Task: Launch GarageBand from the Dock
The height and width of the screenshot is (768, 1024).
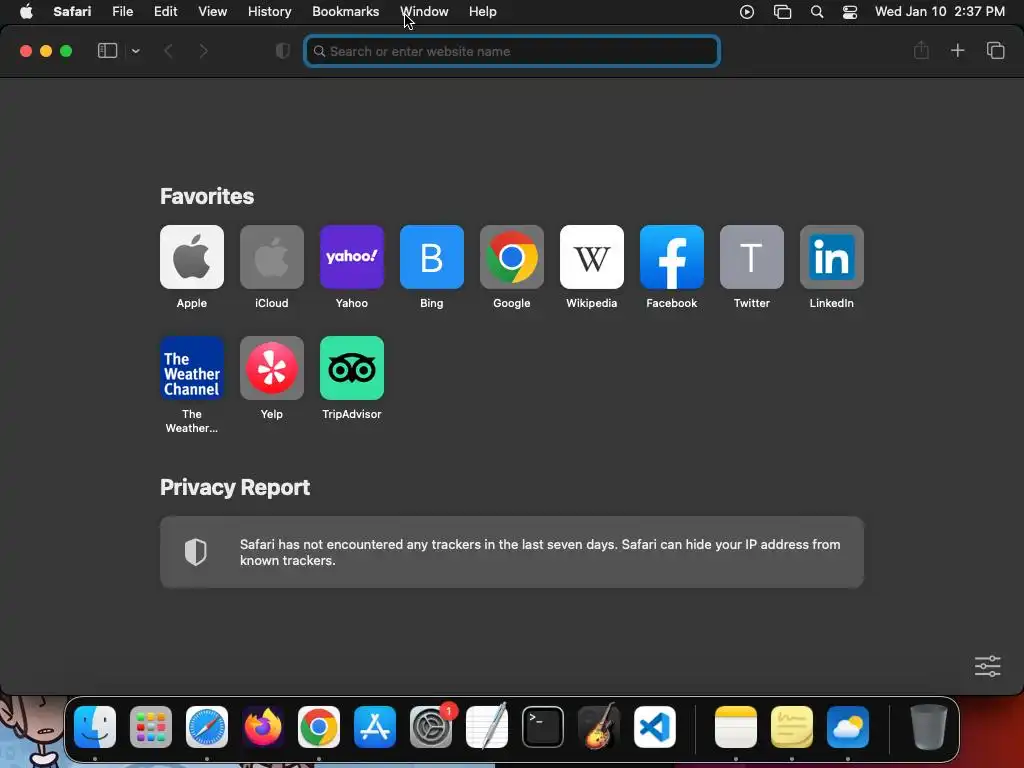Action: click(x=599, y=726)
